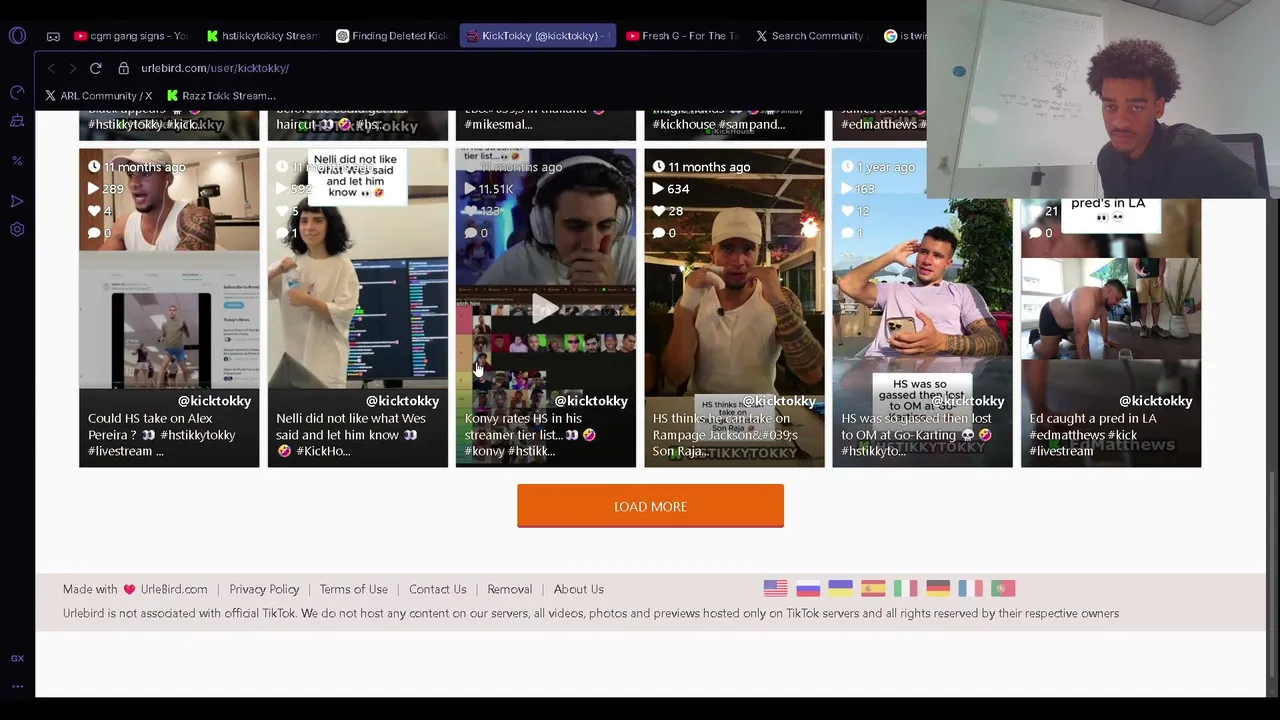Click the padlock site security icon
Screen dimensions: 1280x720
click(123, 68)
